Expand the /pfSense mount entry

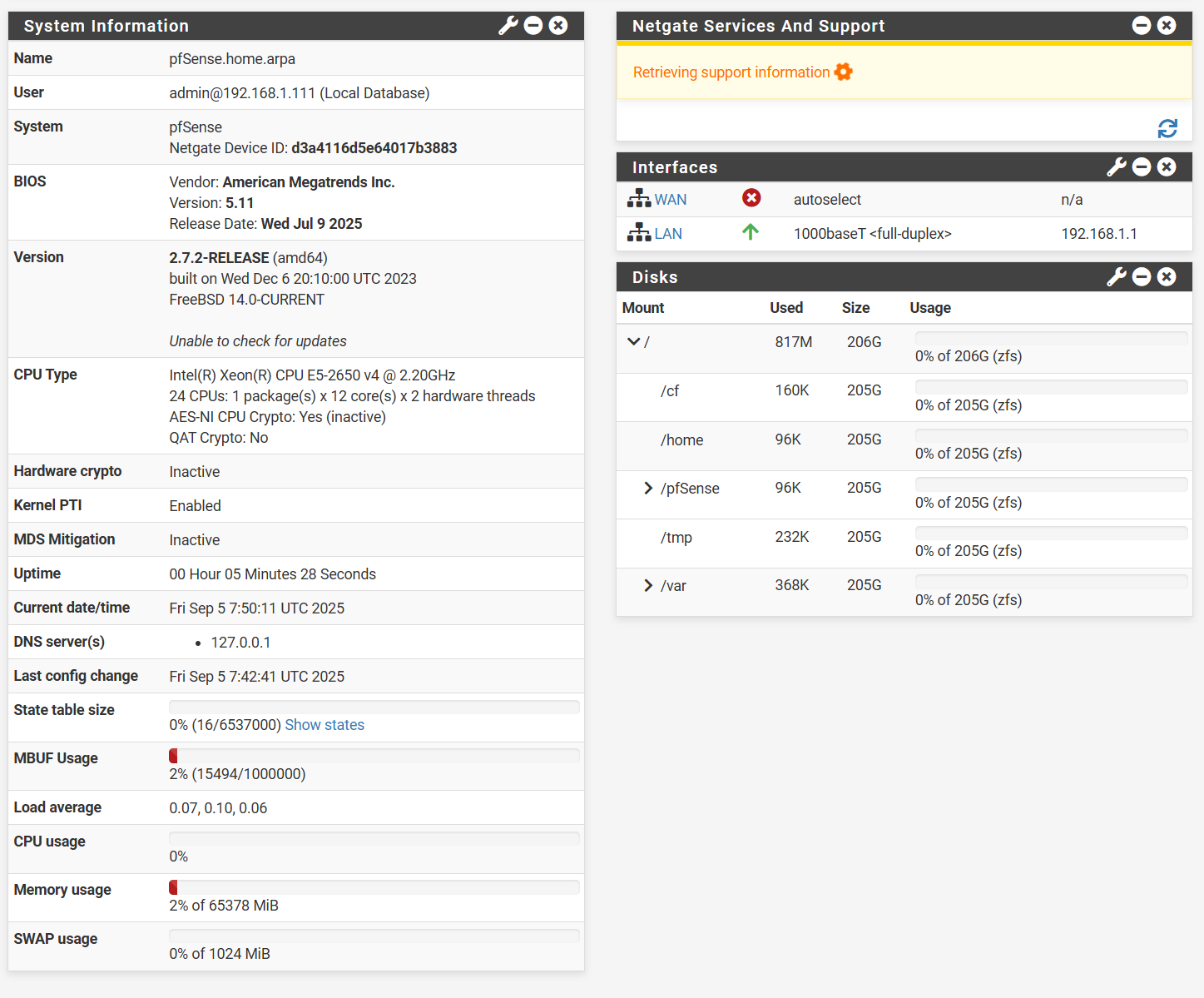tap(648, 488)
